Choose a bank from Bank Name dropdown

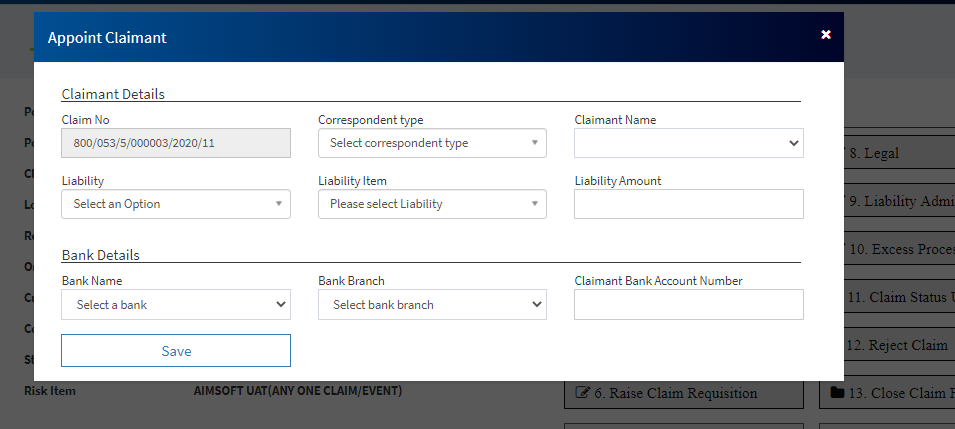coord(176,305)
